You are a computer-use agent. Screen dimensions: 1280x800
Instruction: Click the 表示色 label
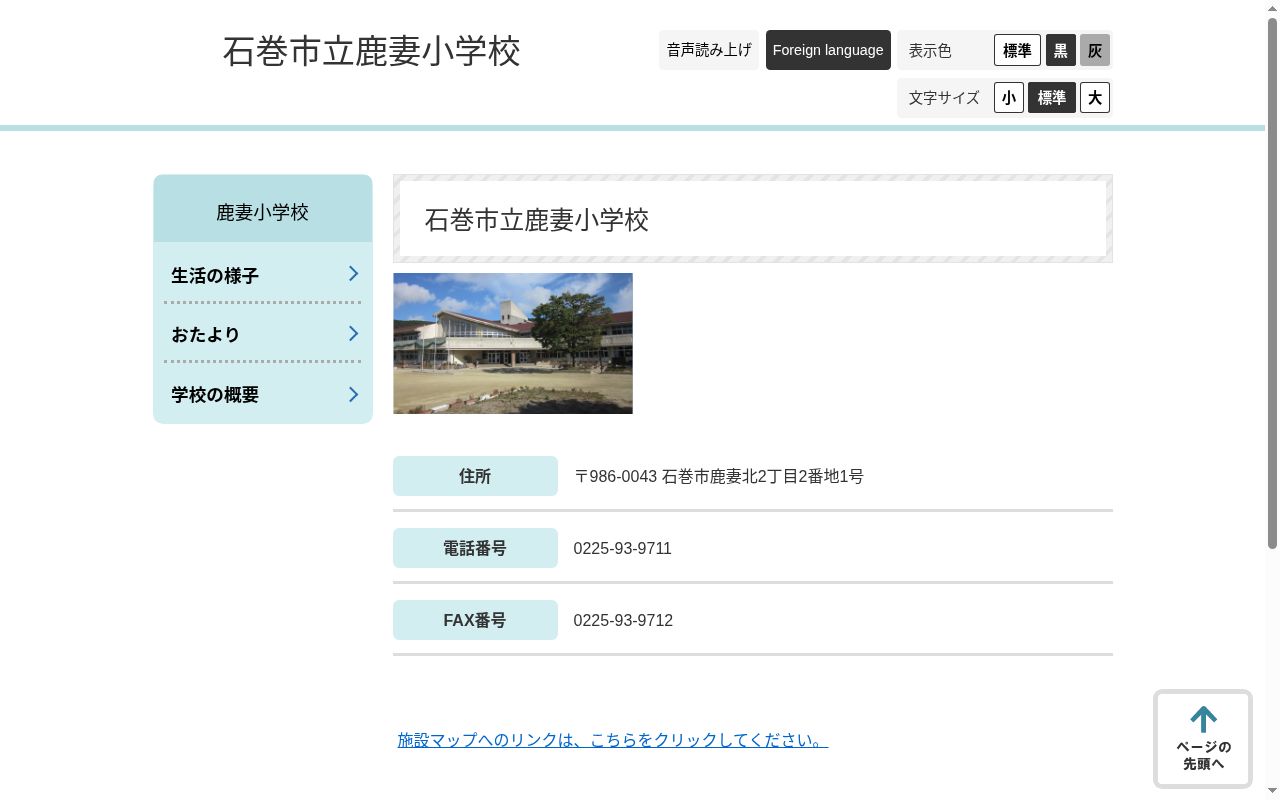tap(930, 50)
